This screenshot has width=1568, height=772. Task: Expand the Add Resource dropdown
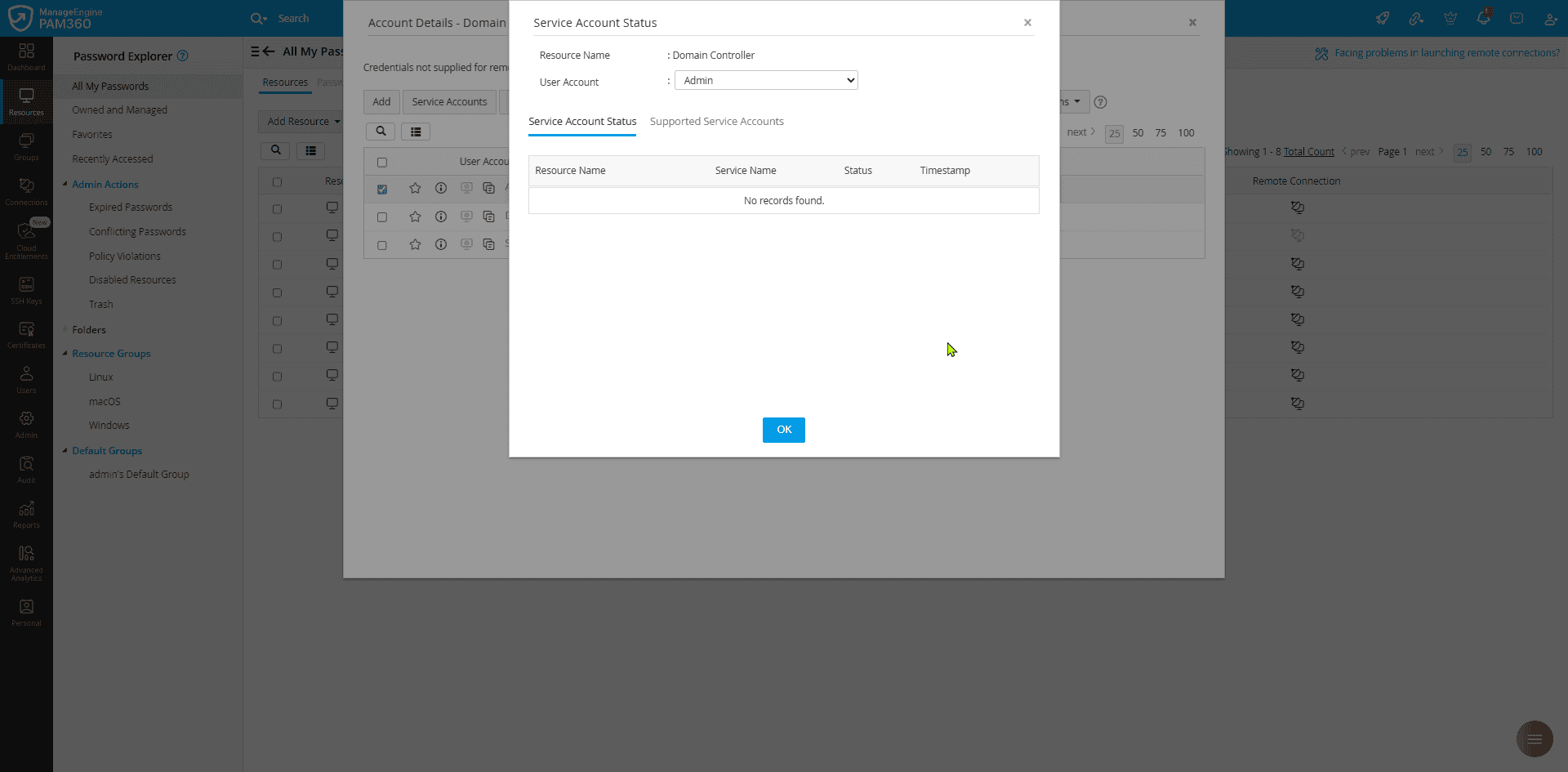tap(302, 121)
